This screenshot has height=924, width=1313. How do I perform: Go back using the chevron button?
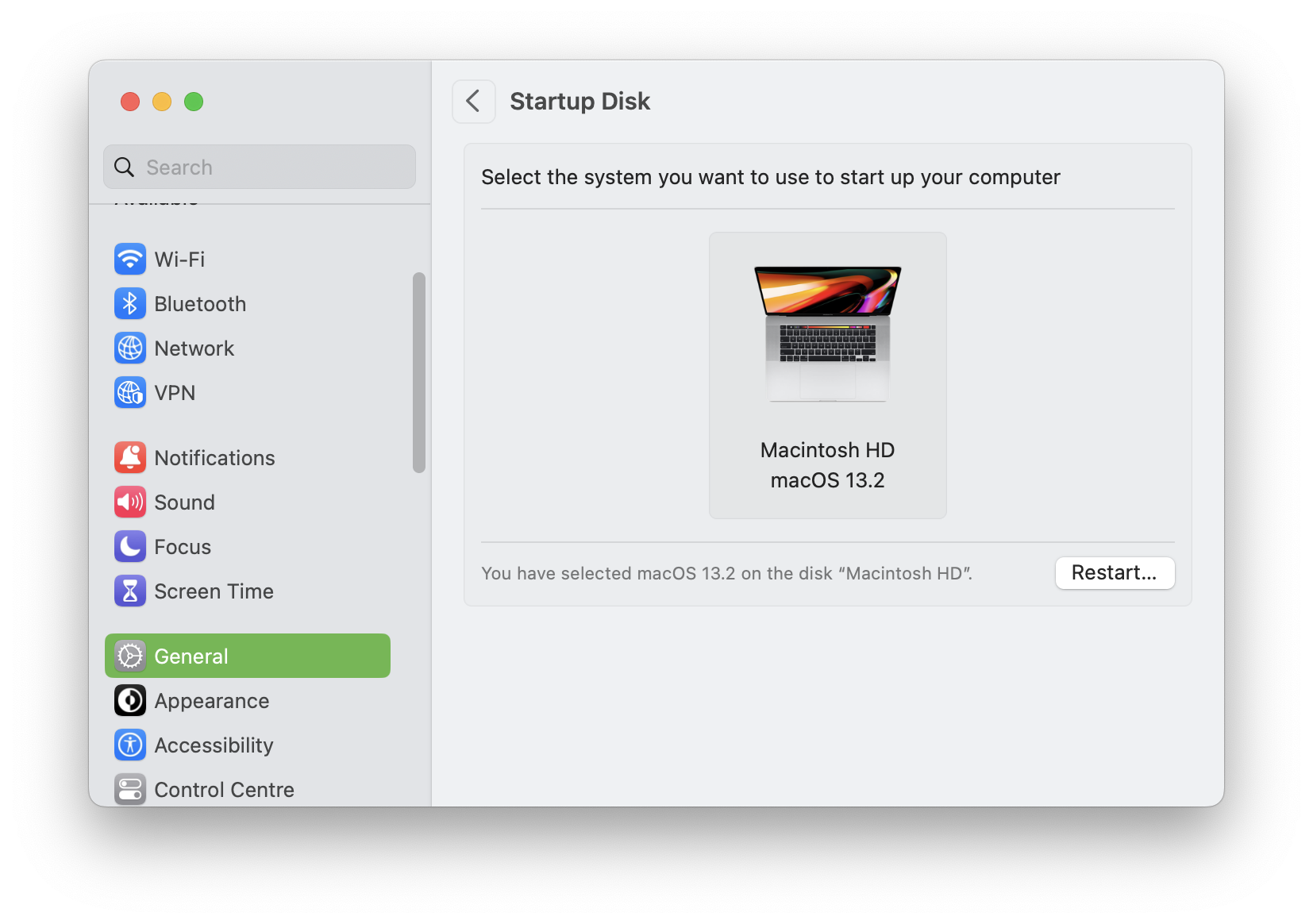[x=473, y=102]
